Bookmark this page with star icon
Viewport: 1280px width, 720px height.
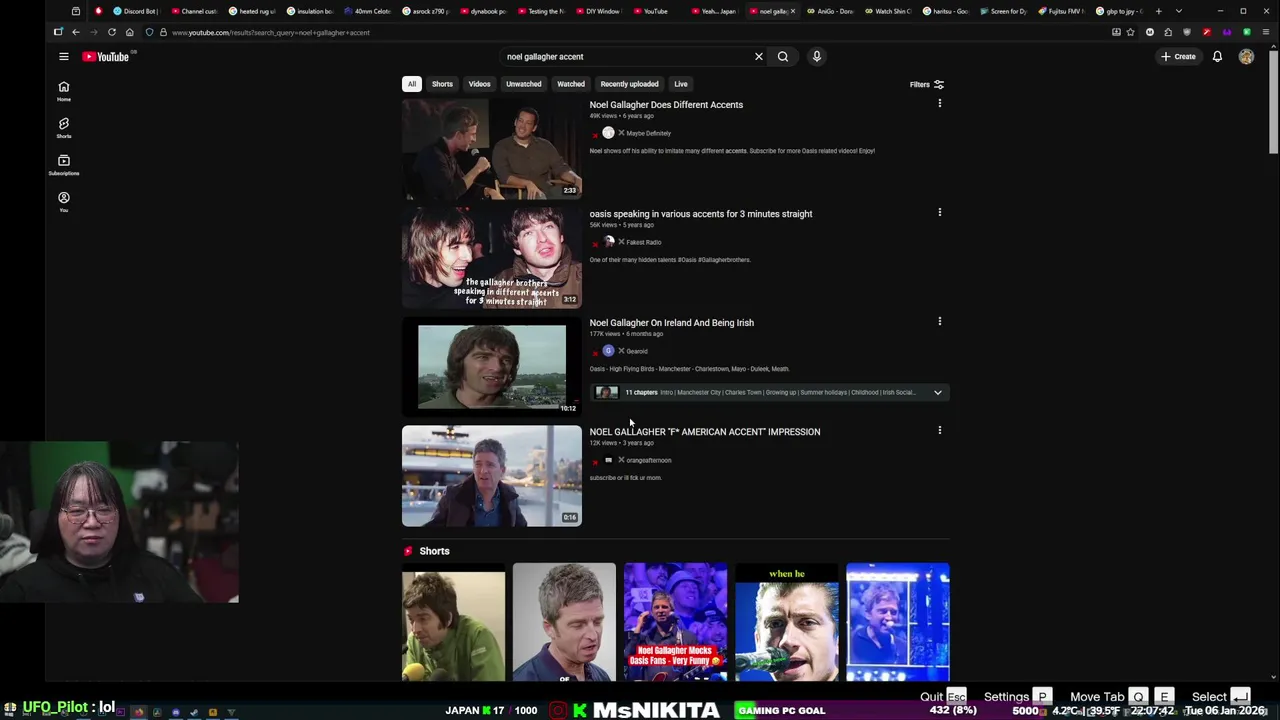1131,32
